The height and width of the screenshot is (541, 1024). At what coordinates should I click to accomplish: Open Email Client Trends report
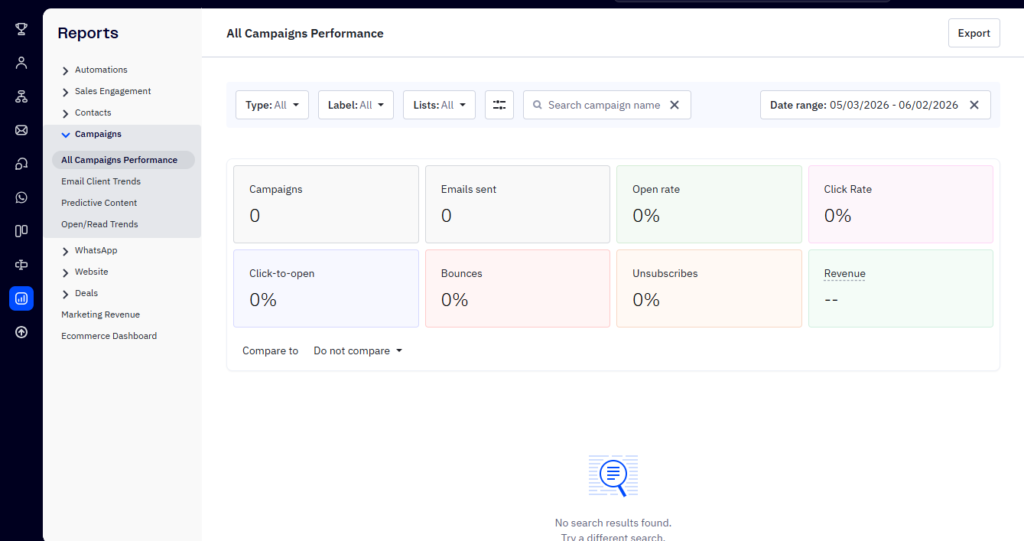pos(101,182)
